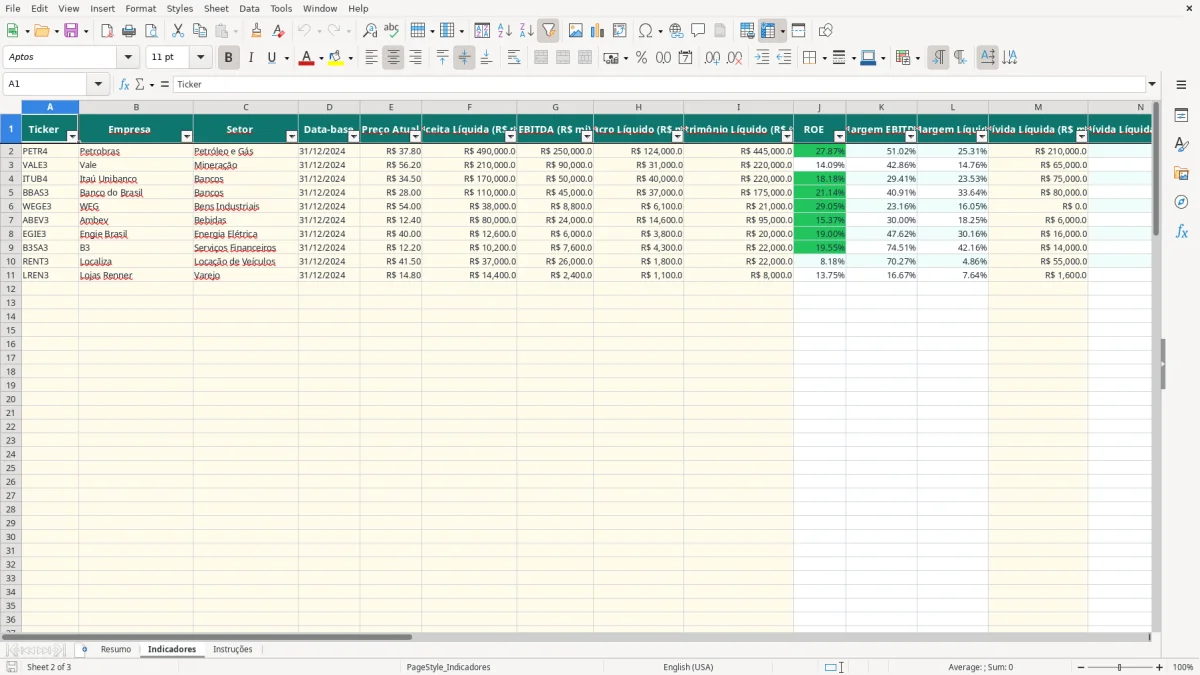Open the Font Size dropdown
The image size is (1200, 675).
coord(200,58)
